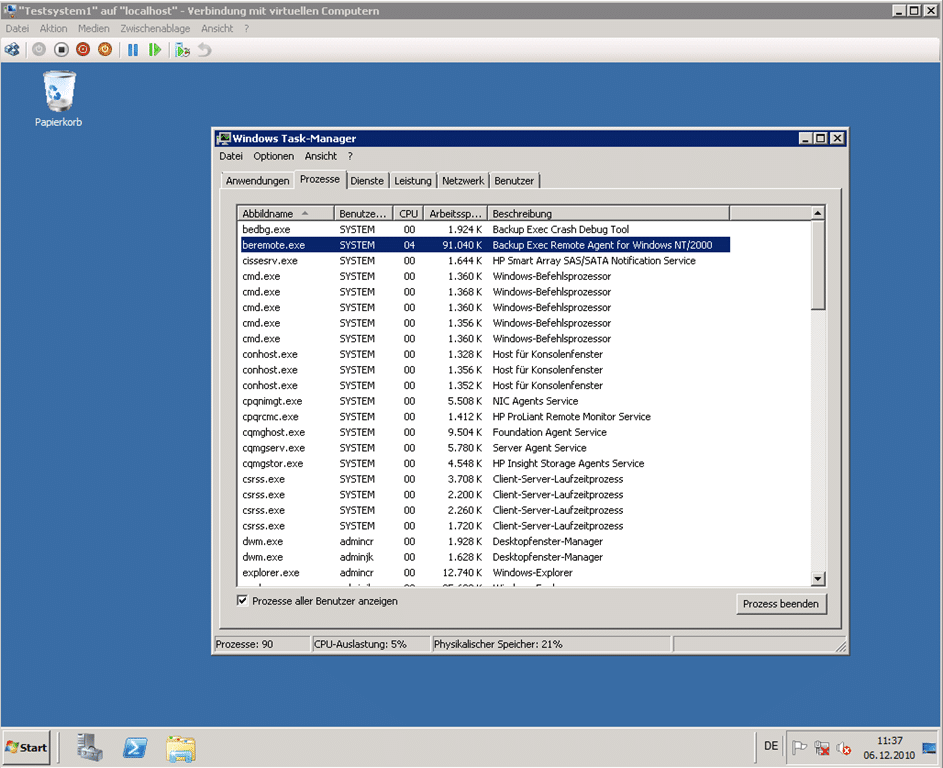This screenshot has width=943, height=768.
Task: Click the Revert arrow toolbar icon
Action: tap(205, 50)
